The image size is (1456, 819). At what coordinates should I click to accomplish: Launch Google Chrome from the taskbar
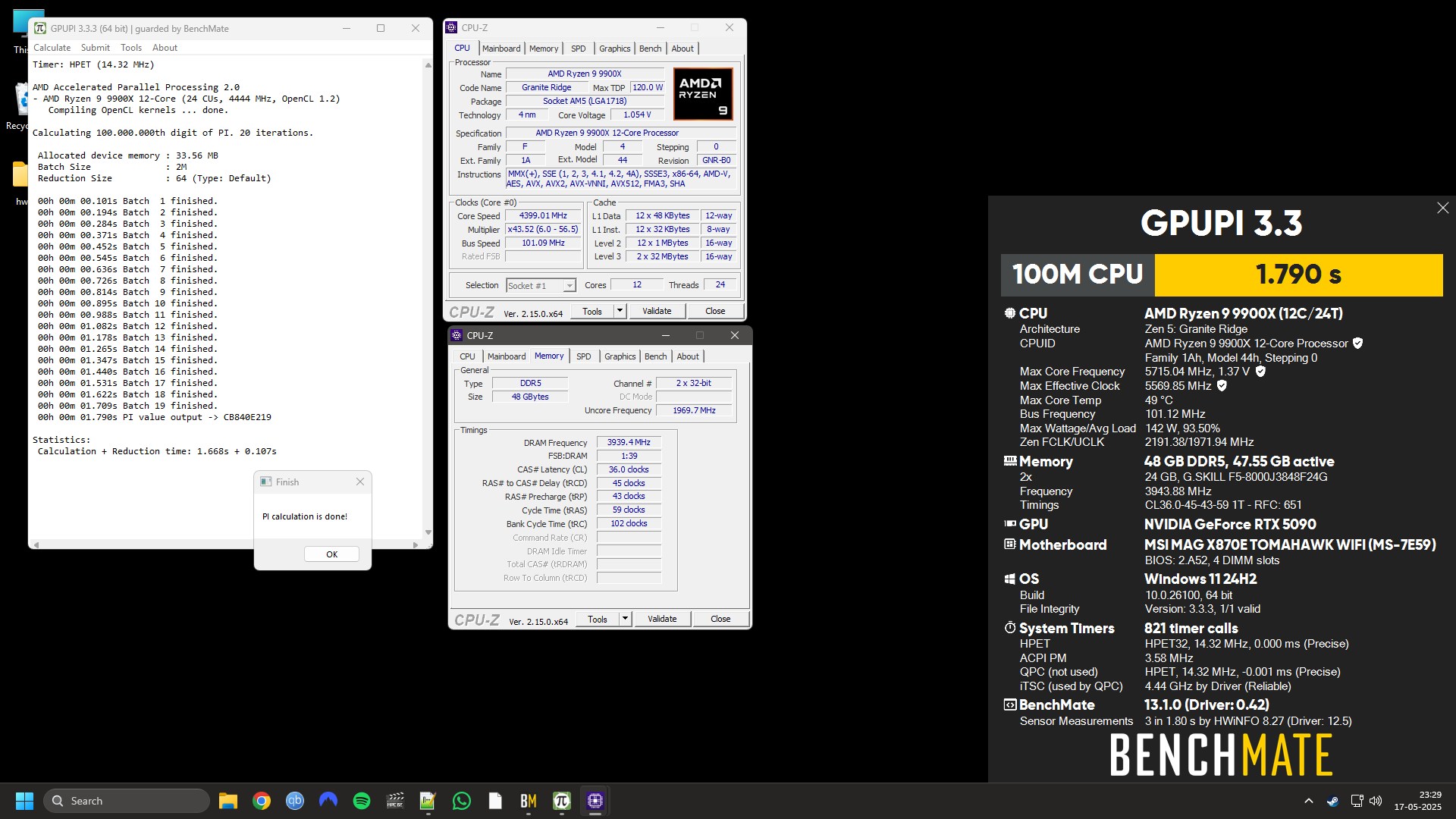[x=262, y=801]
